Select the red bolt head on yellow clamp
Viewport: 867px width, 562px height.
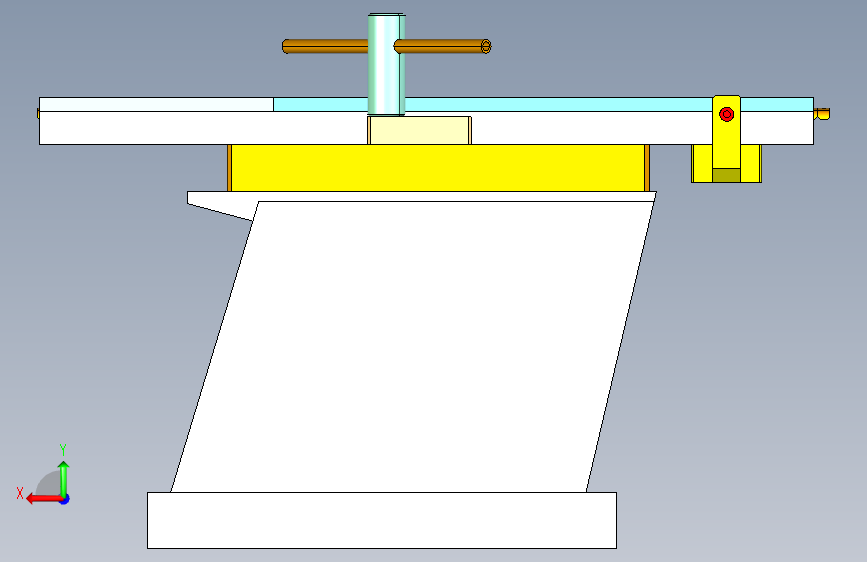pos(727,115)
